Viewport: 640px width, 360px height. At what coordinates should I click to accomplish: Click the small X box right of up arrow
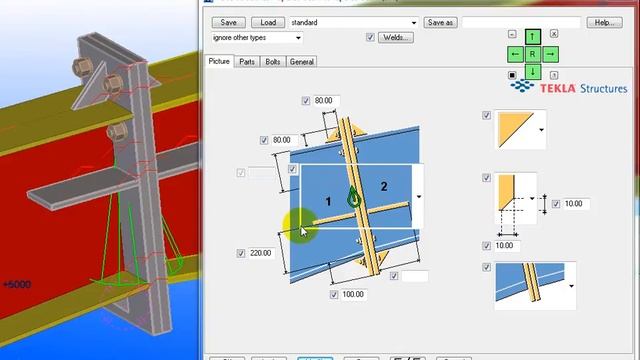pyautogui.click(x=554, y=34)
